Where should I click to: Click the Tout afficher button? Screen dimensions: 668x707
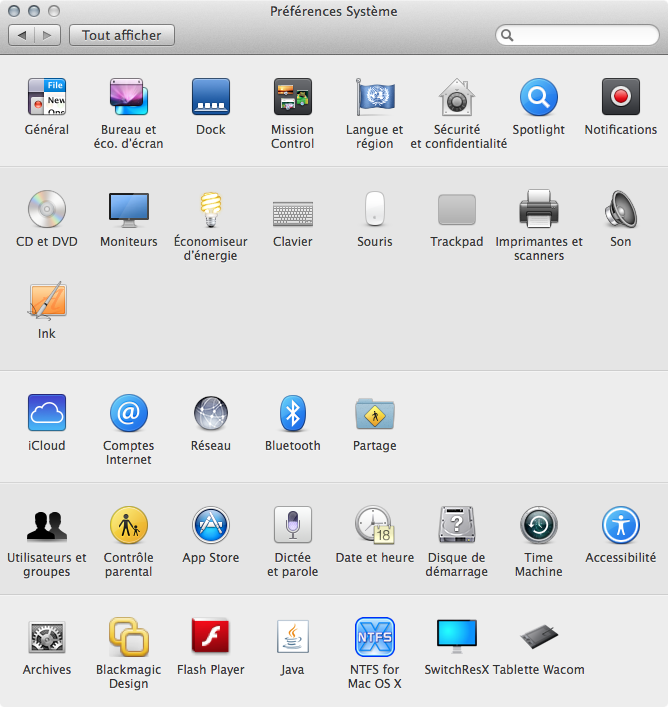click(121, 35)
